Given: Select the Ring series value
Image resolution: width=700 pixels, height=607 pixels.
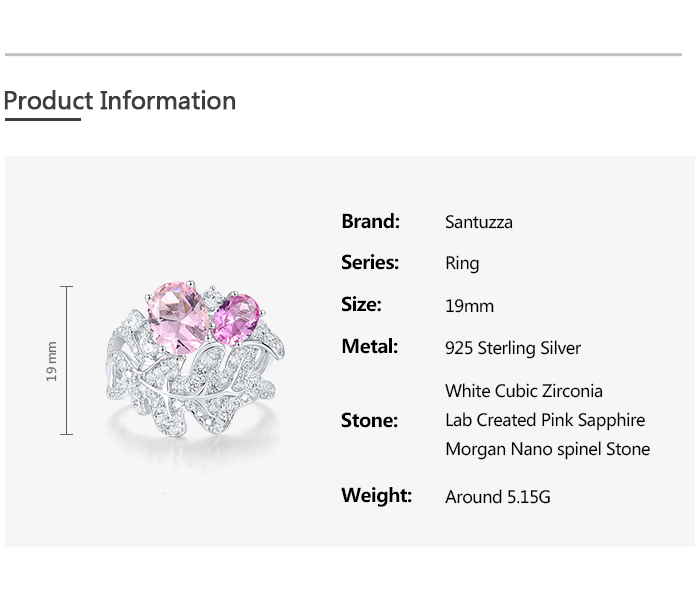Looking at the screenshot, I should coord(462,263).
